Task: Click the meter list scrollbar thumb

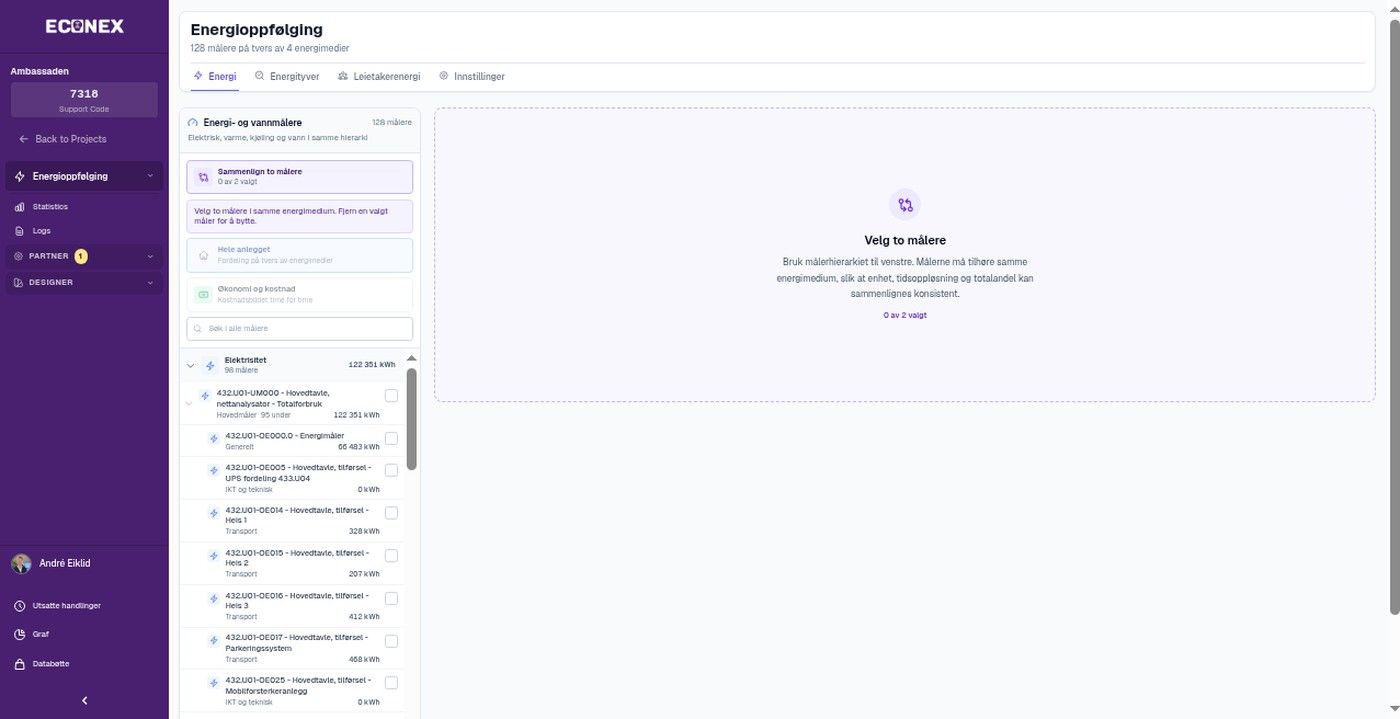Action: (412, 418)
